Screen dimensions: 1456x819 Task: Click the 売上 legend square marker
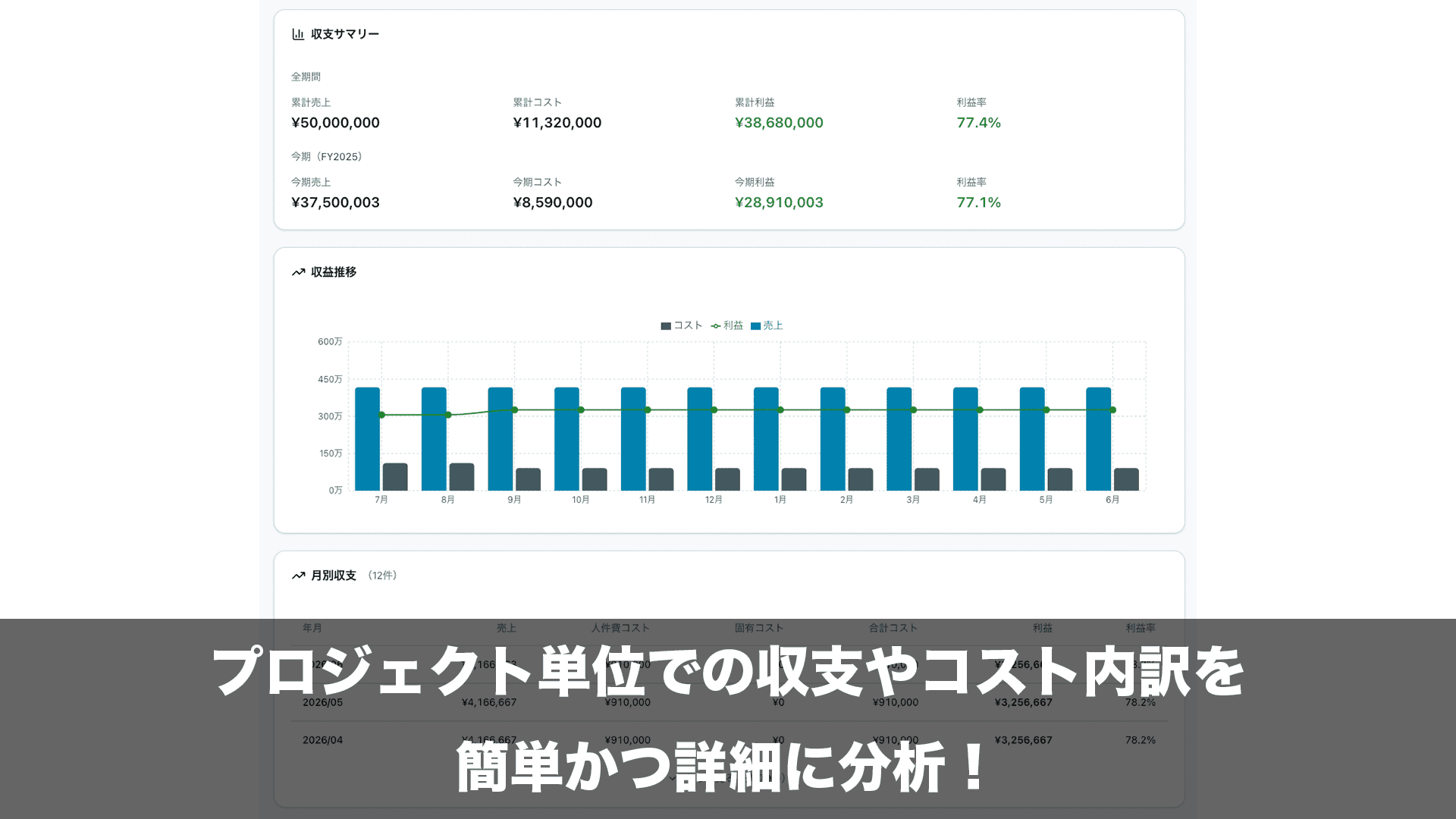(x=754, y=325)
